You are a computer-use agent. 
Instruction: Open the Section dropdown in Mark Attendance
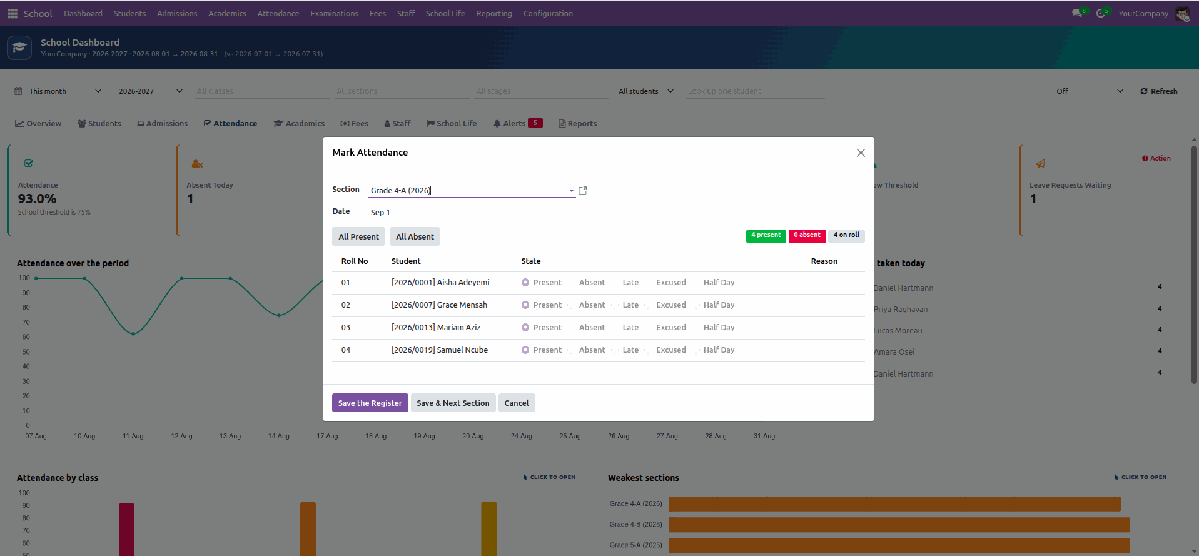(471, 190)
